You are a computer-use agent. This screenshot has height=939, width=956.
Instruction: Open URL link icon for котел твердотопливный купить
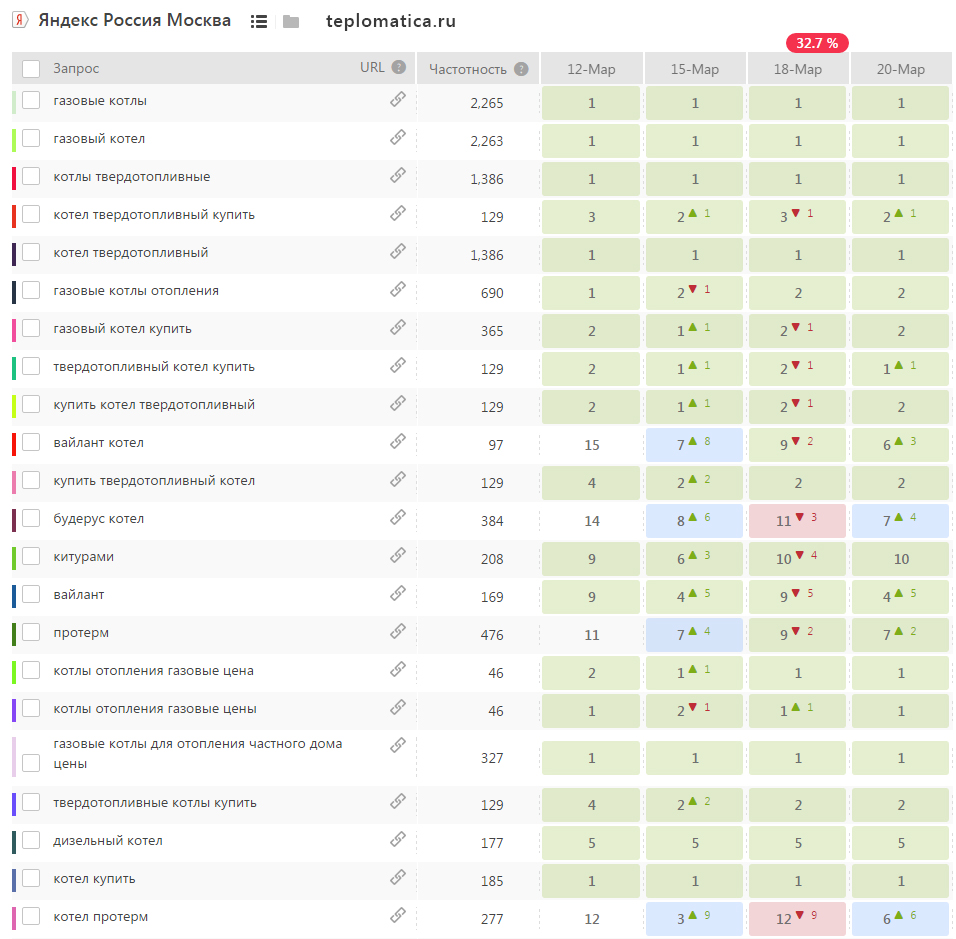tap(398, 213)
